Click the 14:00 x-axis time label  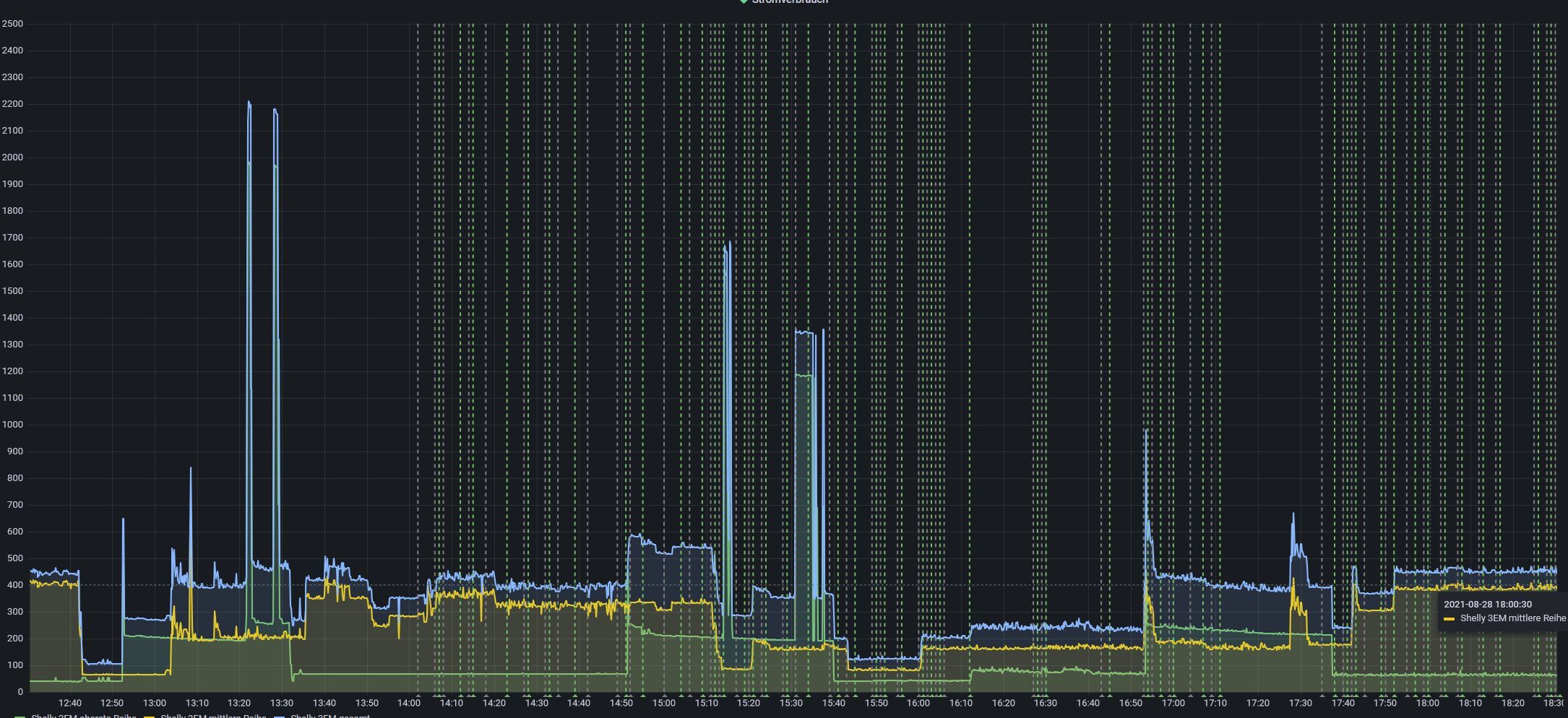coord(408,703)
